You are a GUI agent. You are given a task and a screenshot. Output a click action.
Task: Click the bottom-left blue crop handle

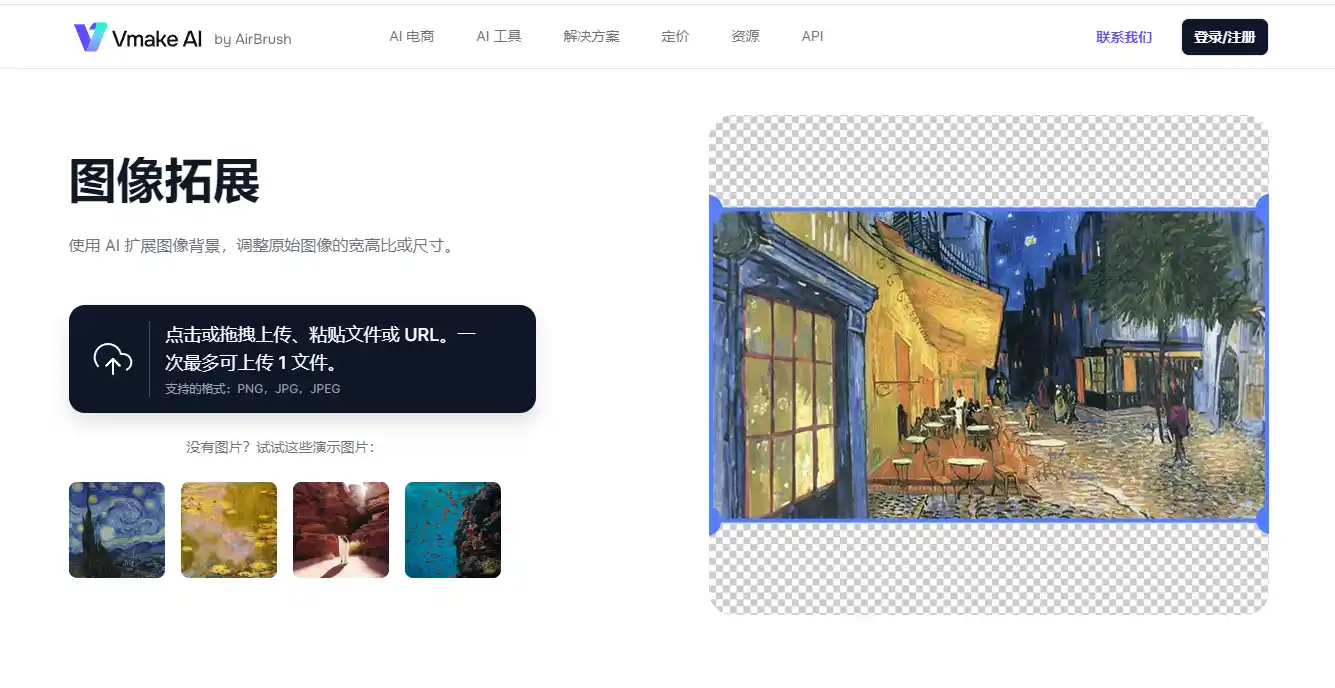point(714,520)
